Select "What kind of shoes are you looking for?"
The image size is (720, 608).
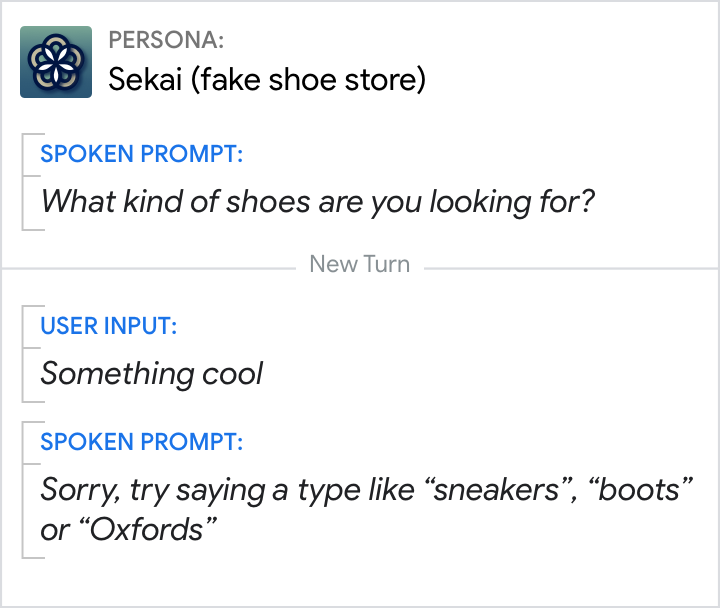click(x=318, y=201)
